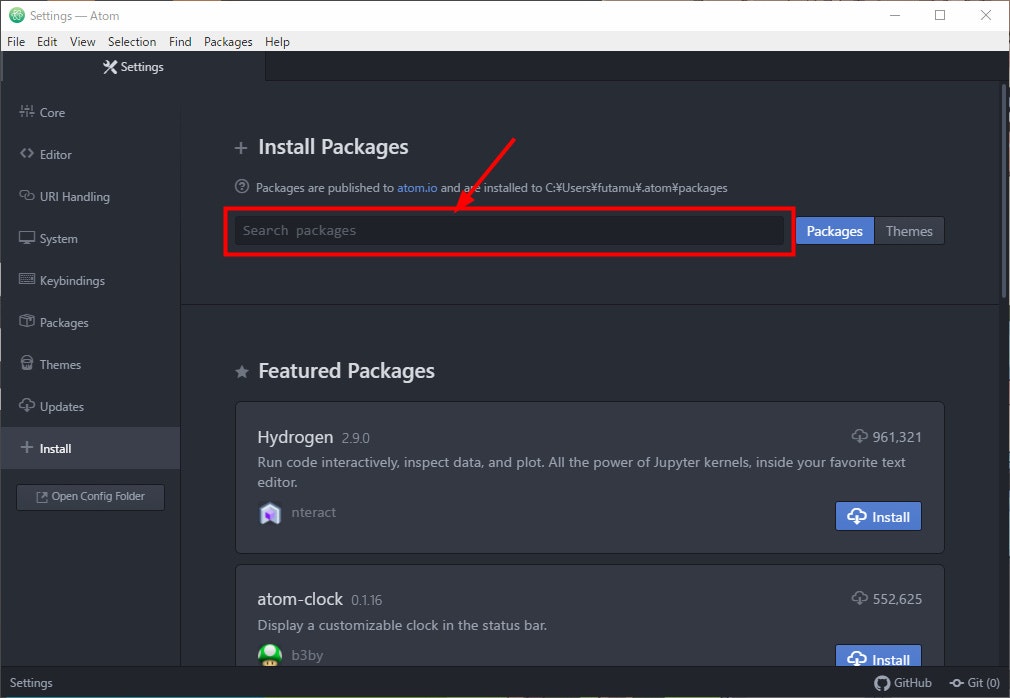Open the Editor settings section
The image size is (1010, 698).
[90, 155]
